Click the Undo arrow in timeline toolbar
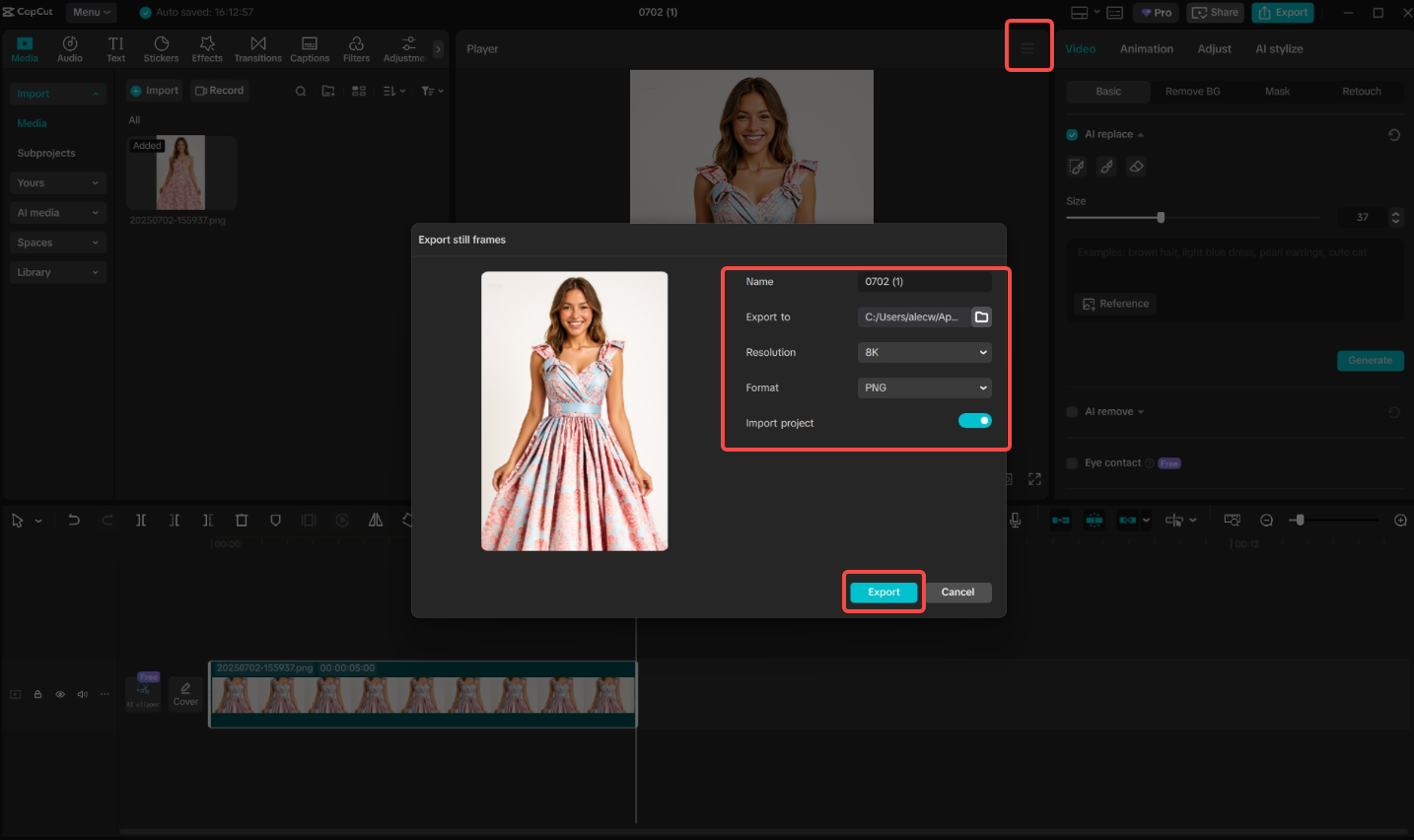This screenshot has height=840, width=1414. (74, 520)
